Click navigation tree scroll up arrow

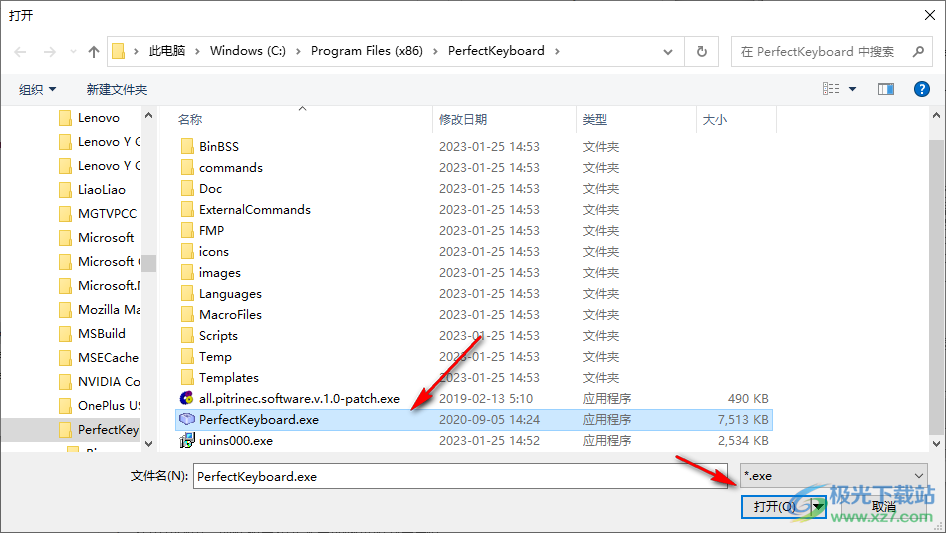coord(149,115)
